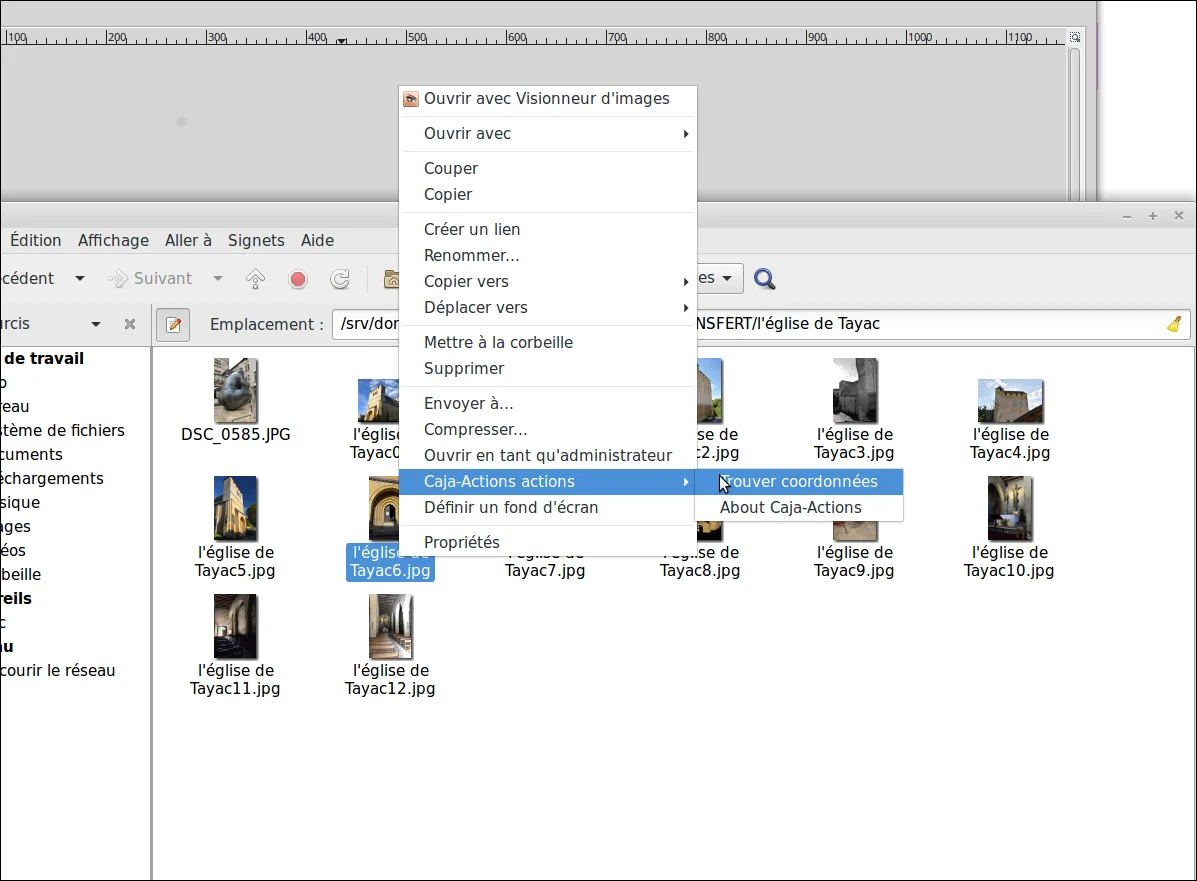Open 'courir le réseau' sidebar entry
The height and width of the screenshot is (881, 1197).
tap(58, 670)
